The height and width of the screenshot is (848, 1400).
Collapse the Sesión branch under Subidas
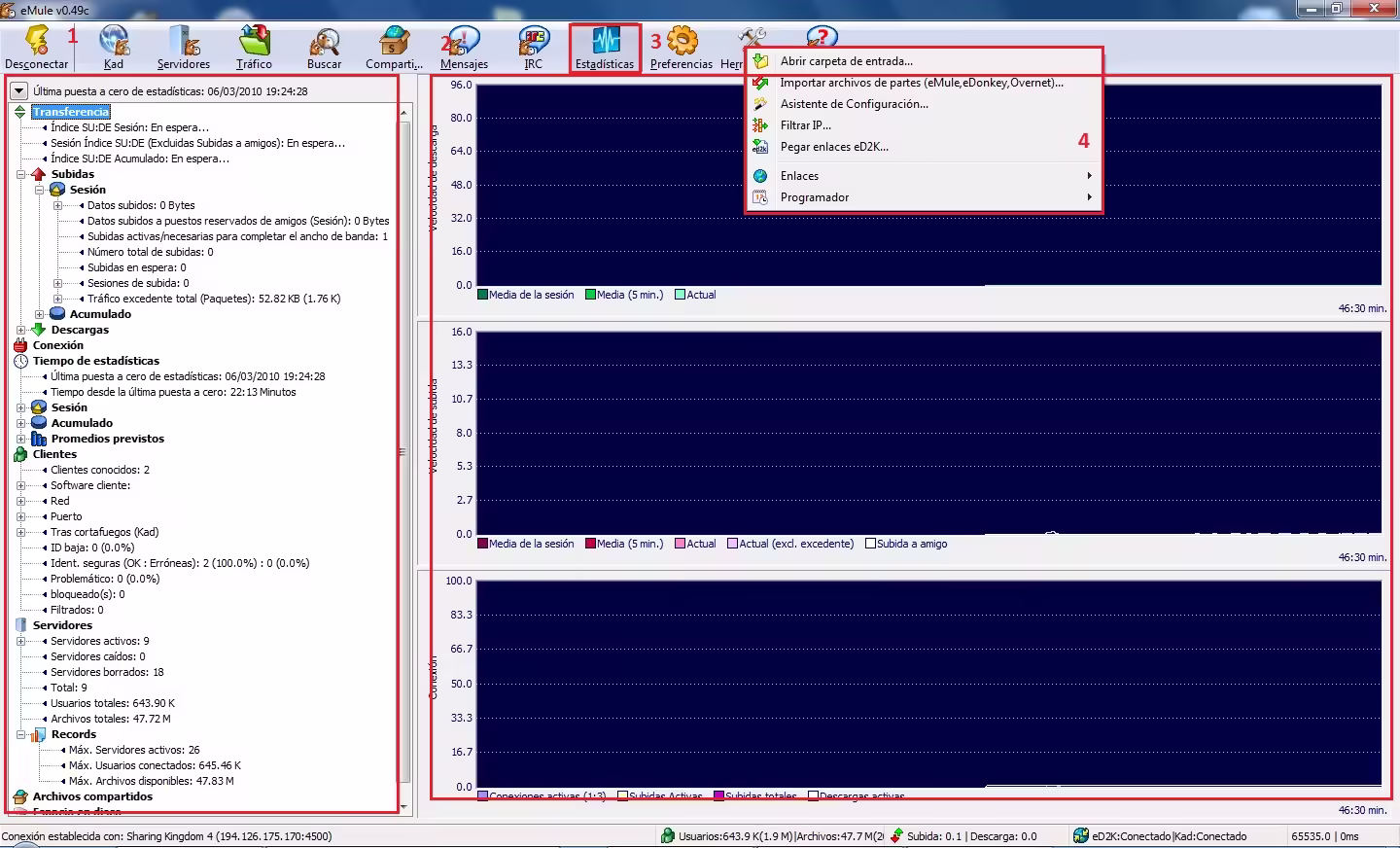[39, 190]
